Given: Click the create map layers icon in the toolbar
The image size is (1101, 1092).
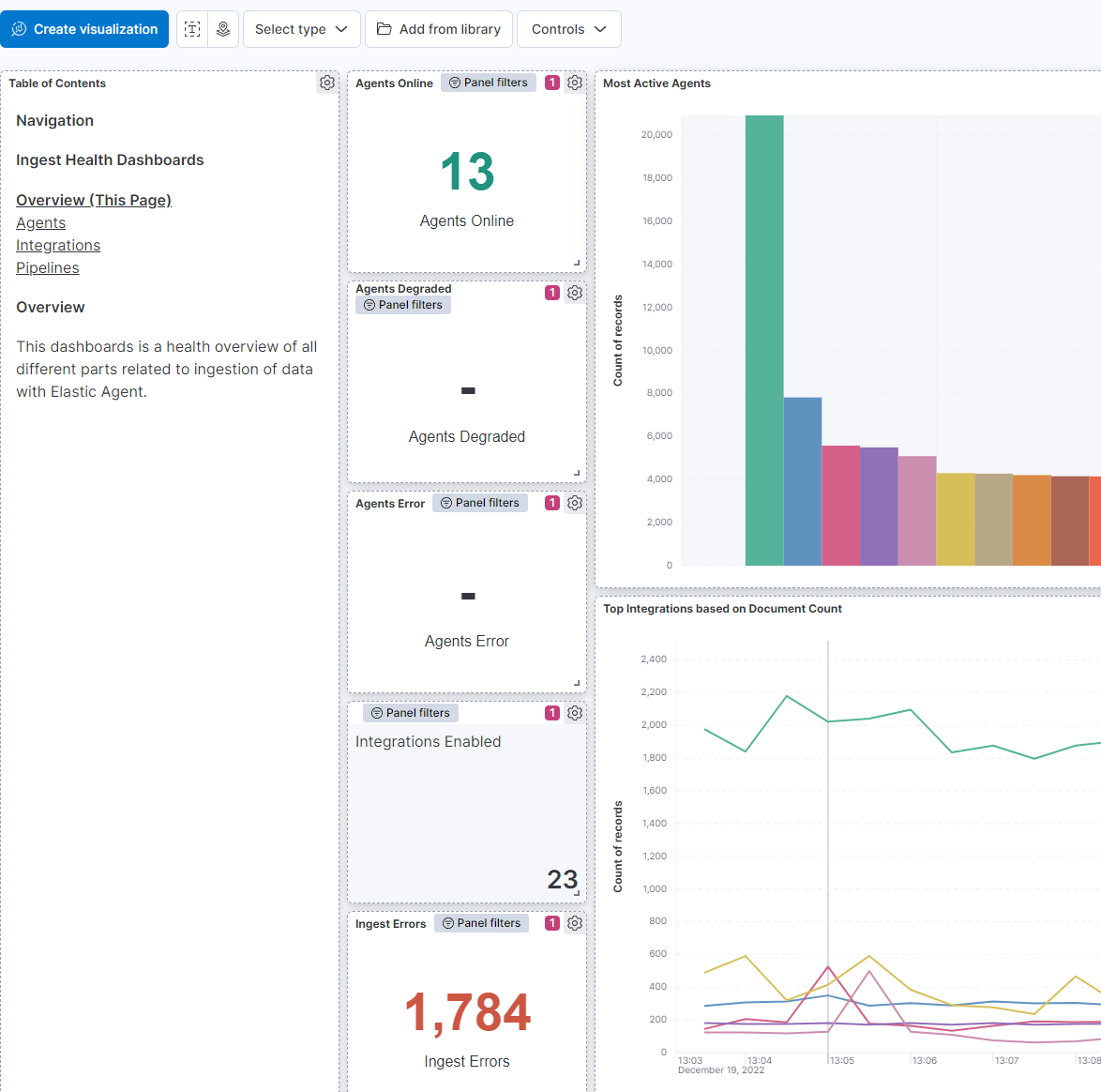Looking at the screenshot, I should pyautogui.click(x=223, y=29).
